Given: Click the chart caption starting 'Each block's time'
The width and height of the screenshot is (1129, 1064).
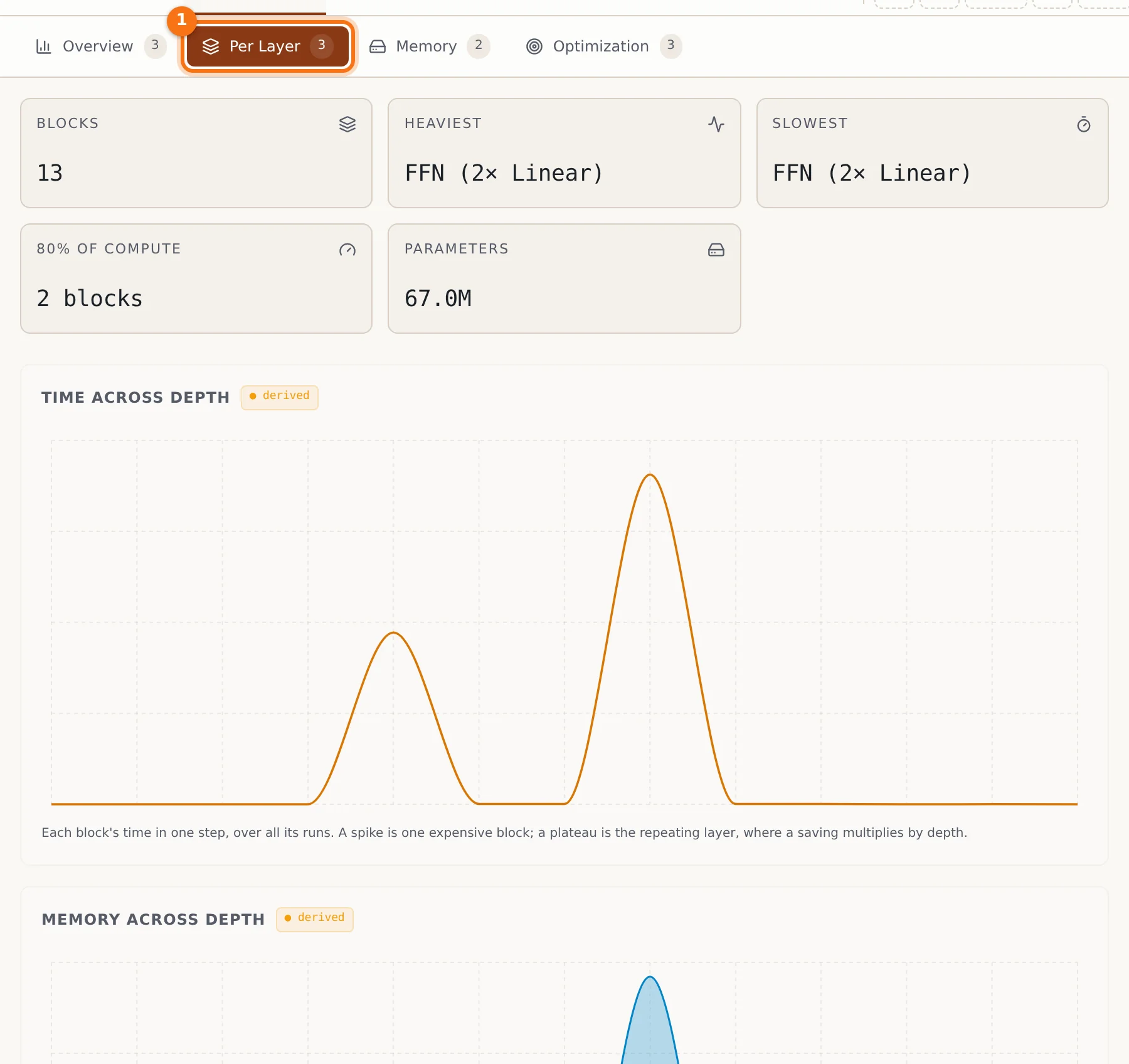Looking at the screenshot, I should coord(504,833).
